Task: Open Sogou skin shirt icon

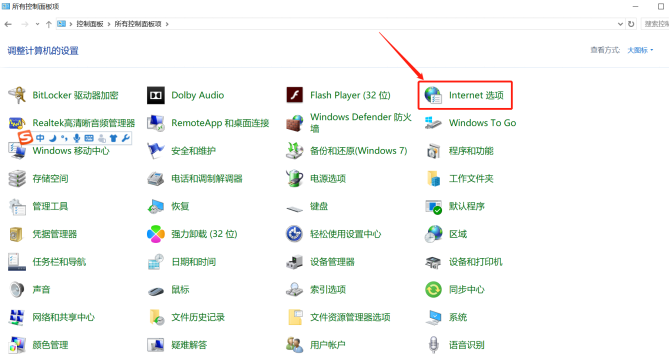Action: [113, 138]
